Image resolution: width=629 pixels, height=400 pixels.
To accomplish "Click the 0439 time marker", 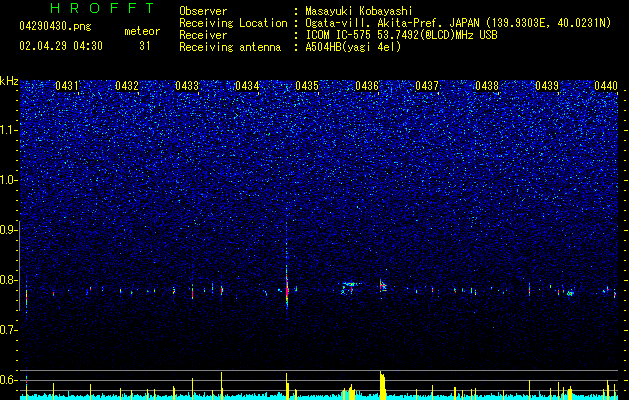I will 547,86.
